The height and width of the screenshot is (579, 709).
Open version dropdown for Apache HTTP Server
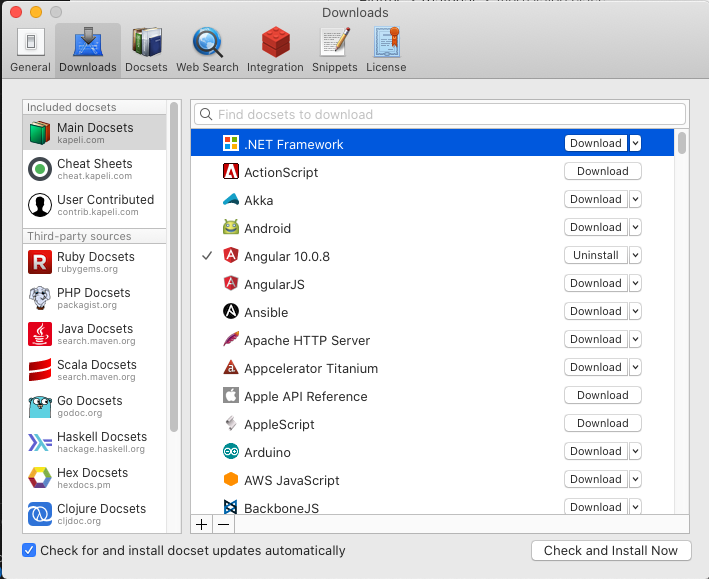[x=635, y=339]
